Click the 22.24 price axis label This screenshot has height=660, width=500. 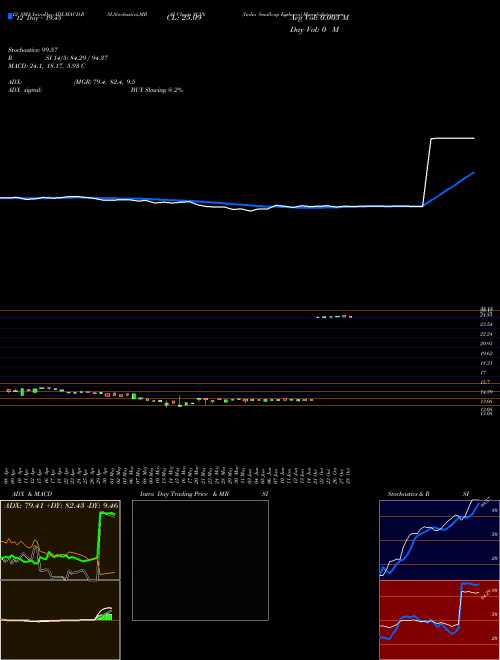[x=487, y=334]
